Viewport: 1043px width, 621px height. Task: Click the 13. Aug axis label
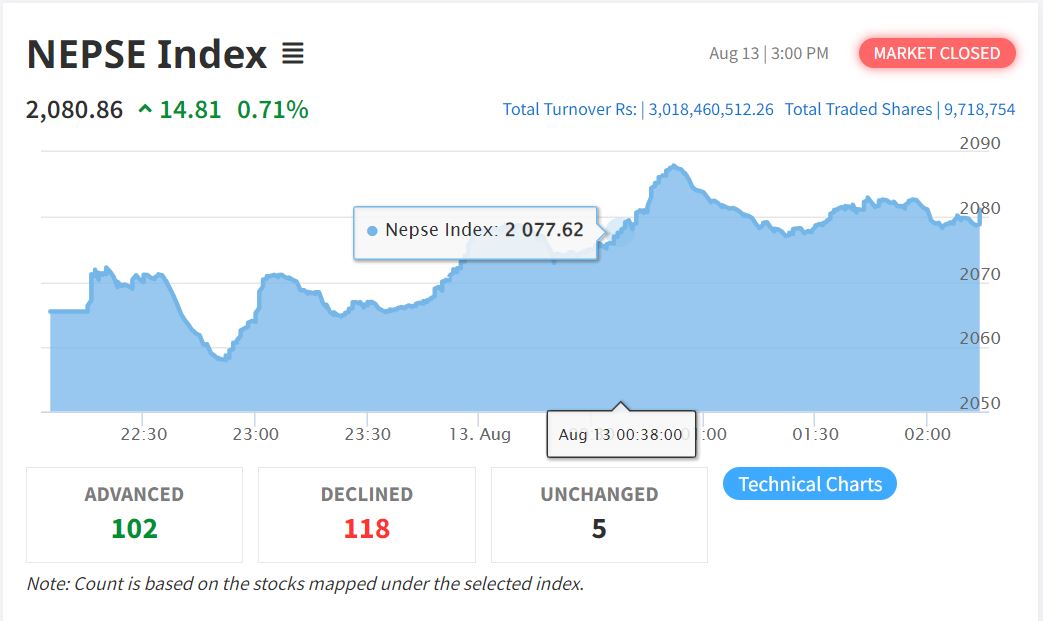(480, 434)
